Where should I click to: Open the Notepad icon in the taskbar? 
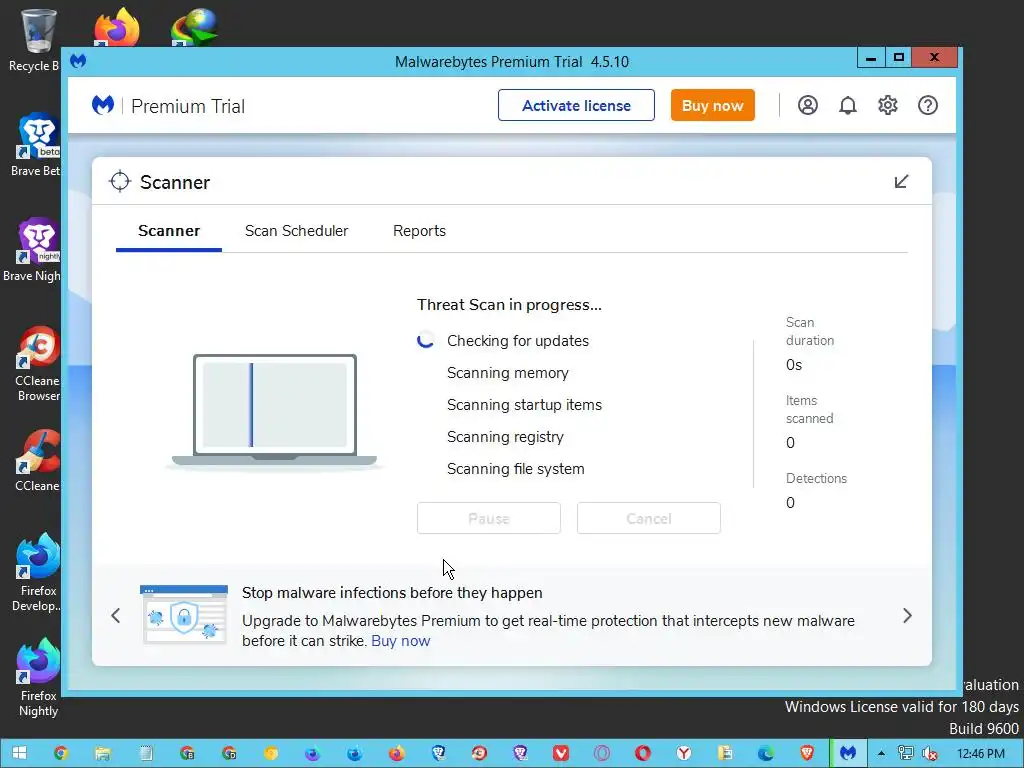[x=146, y=753]
